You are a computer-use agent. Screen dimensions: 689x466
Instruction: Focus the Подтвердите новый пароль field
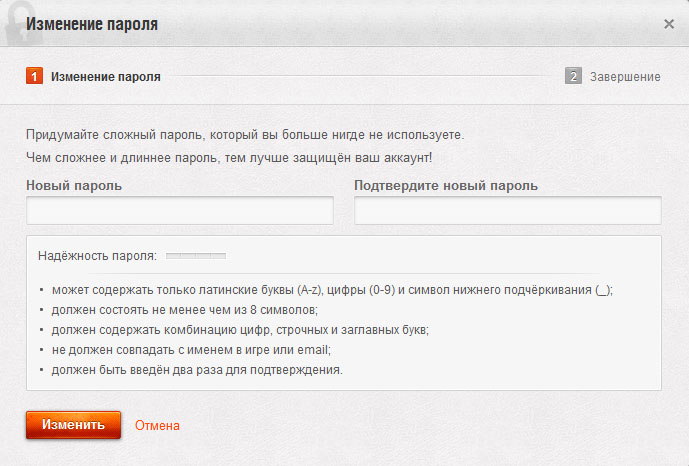click(508, 210)
